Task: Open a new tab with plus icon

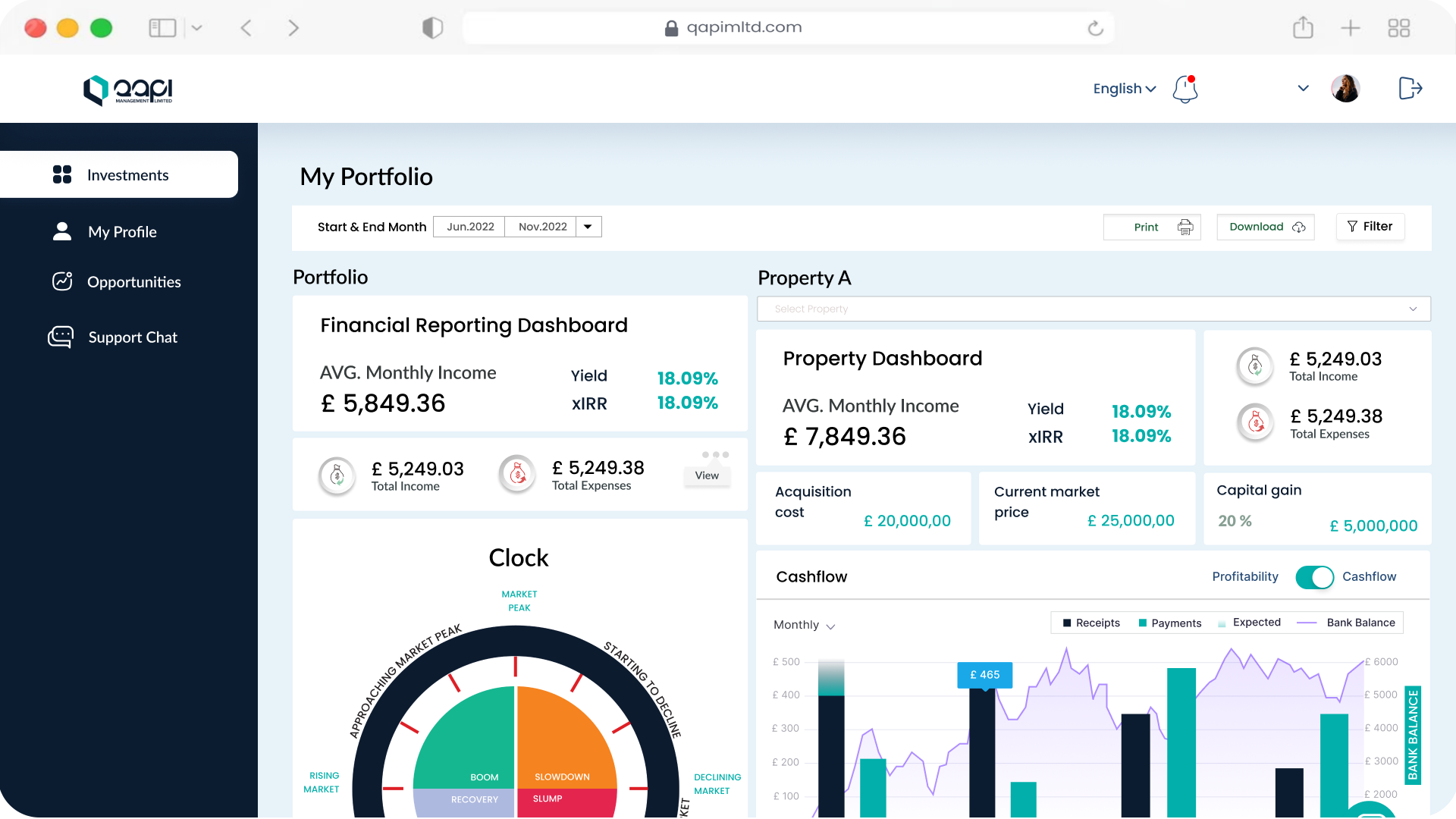Action: click(1351, 28)
